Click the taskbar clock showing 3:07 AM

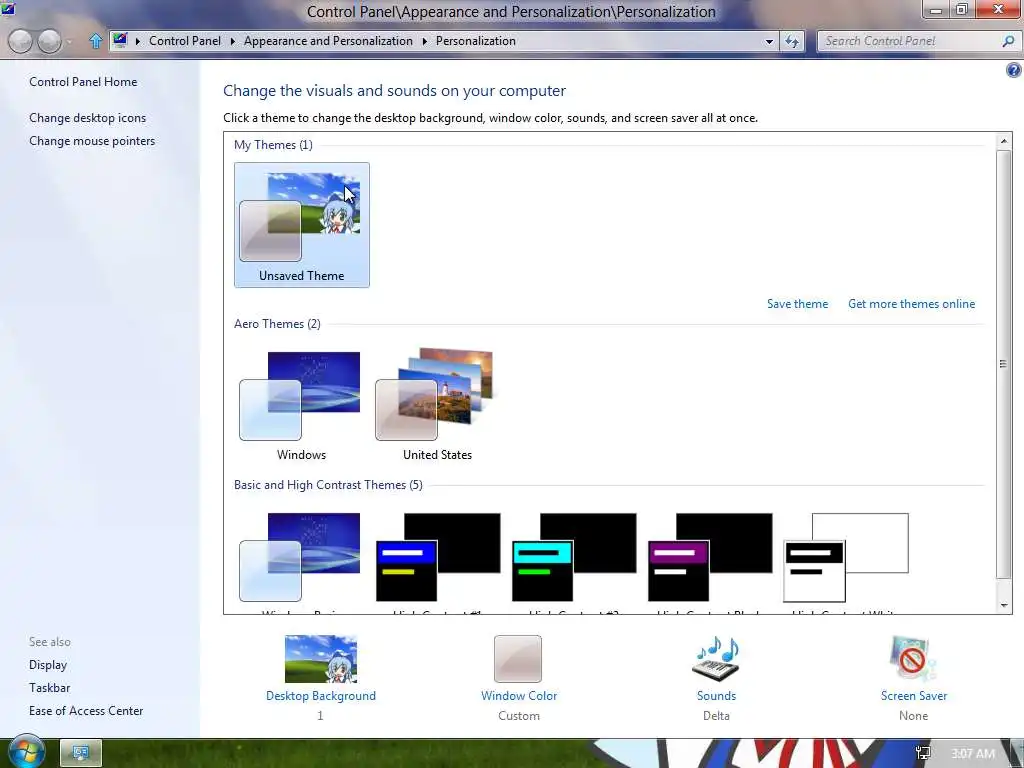point(973,754)
